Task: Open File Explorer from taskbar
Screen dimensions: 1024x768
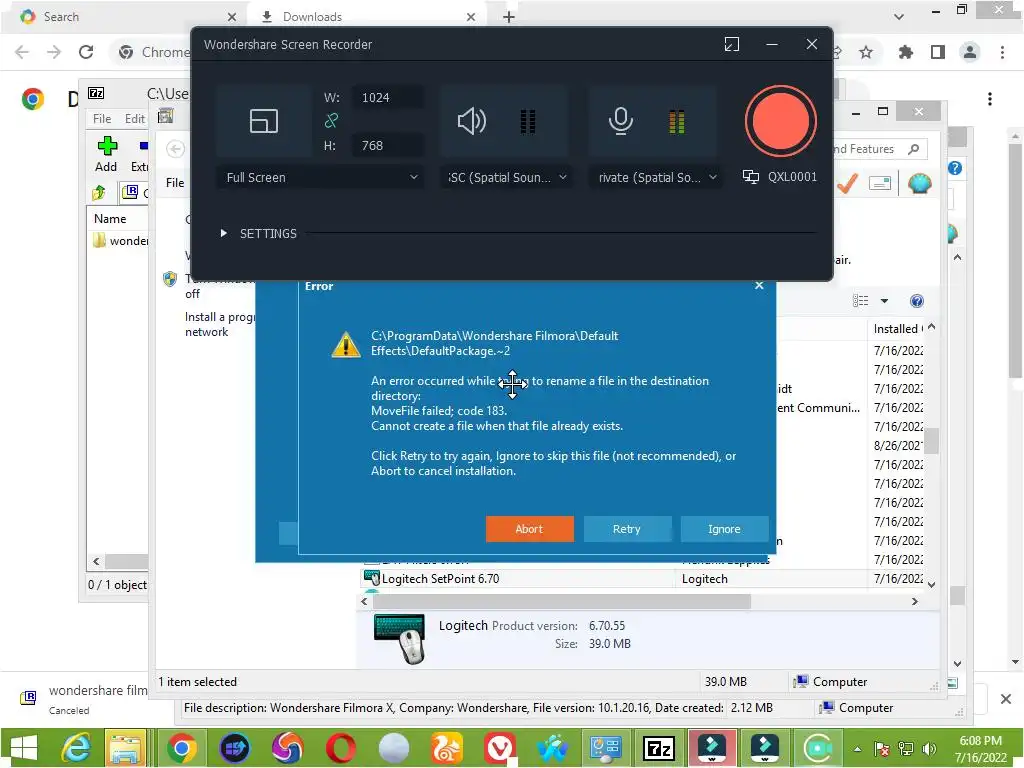Action: pos(126,748)
